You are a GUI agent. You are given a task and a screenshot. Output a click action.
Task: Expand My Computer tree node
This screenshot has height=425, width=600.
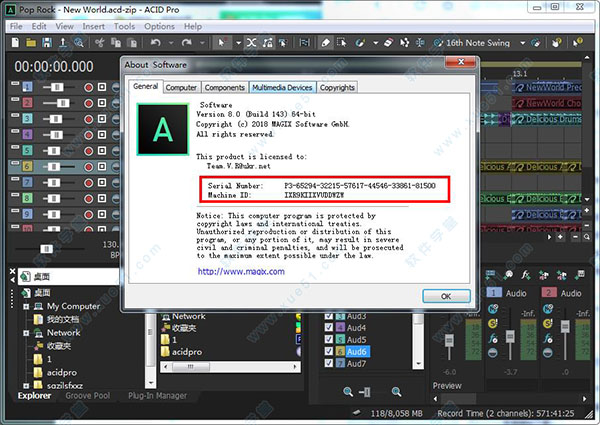click(26, 306)
